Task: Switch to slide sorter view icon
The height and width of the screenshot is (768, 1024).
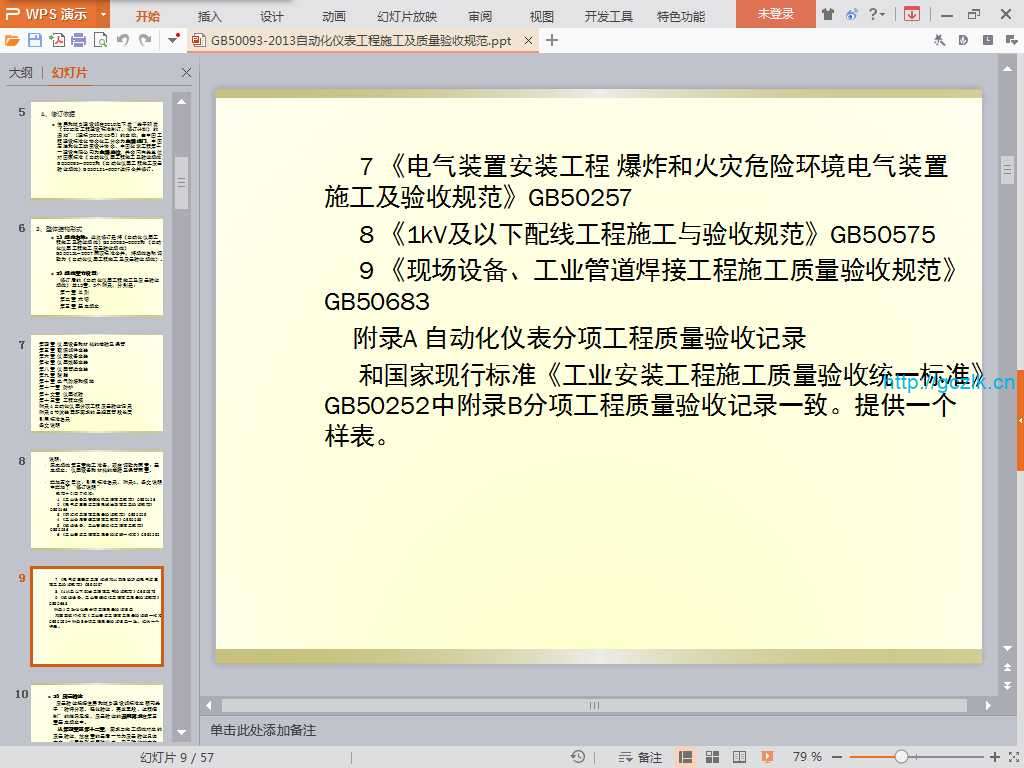Action: click(x=710, y=757)
